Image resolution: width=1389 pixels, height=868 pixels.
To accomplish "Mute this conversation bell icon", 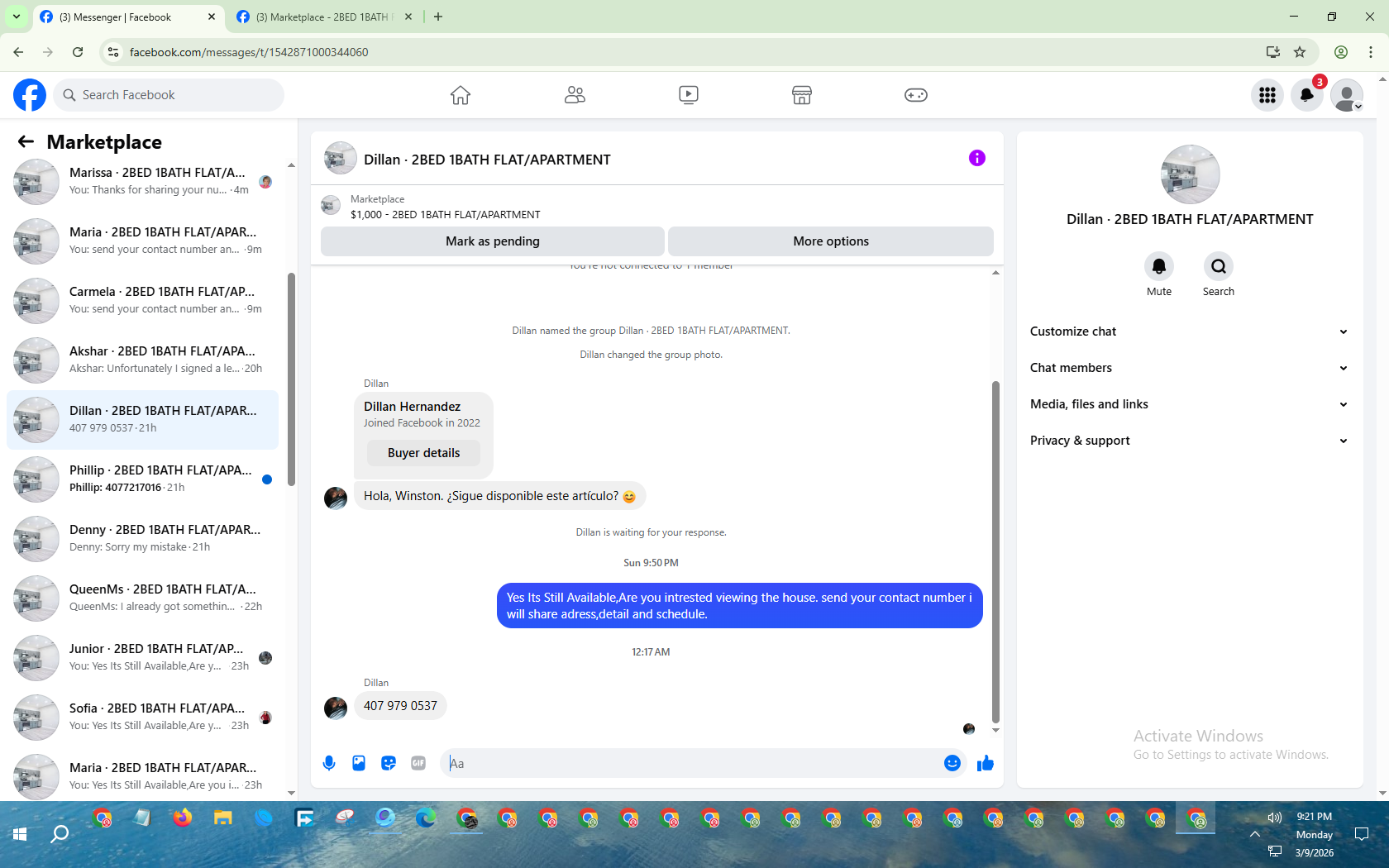I will pos(1159,266).
